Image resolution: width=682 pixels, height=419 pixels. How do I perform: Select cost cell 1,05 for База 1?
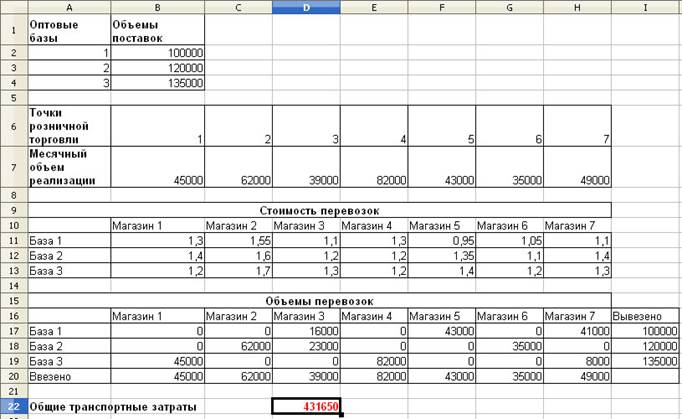pos(509,241)
